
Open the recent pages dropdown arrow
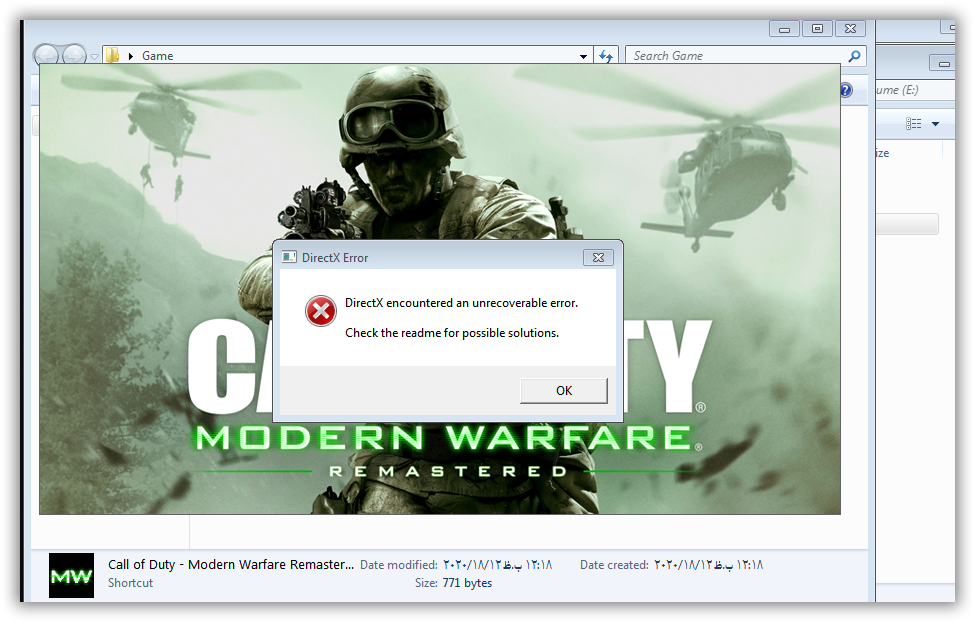[x=94, y=57]
